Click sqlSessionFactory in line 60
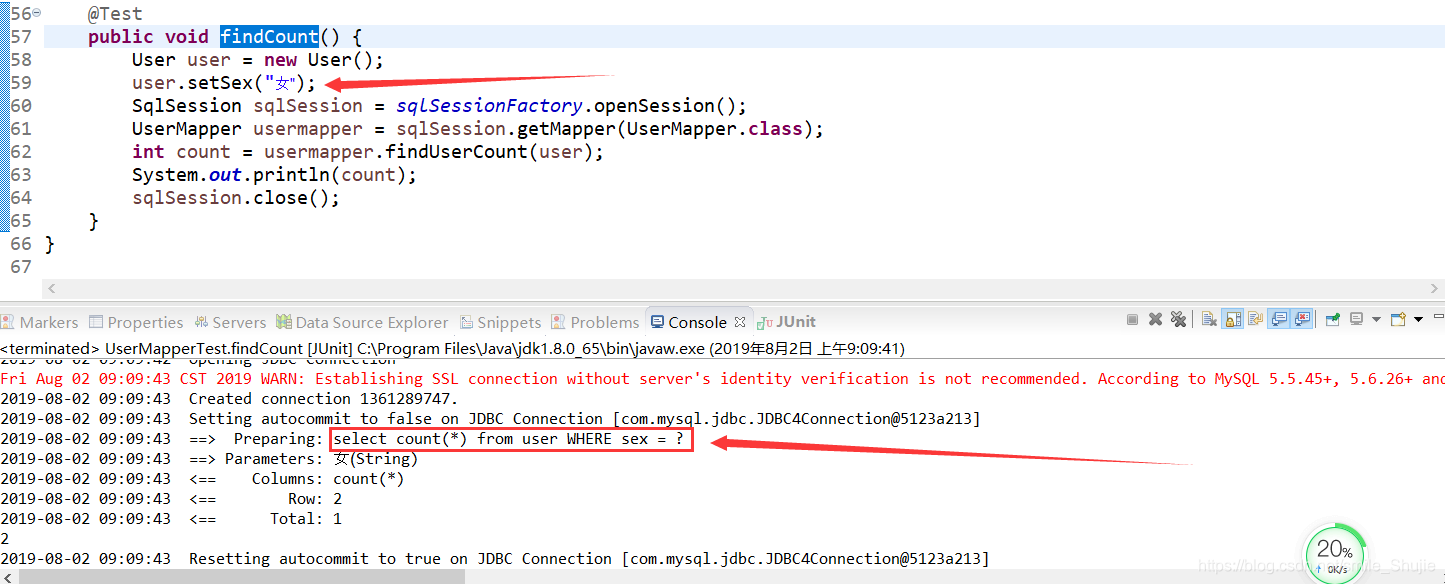The width and height of the screenshot is (1445, 584). click(x=489, y=106)
